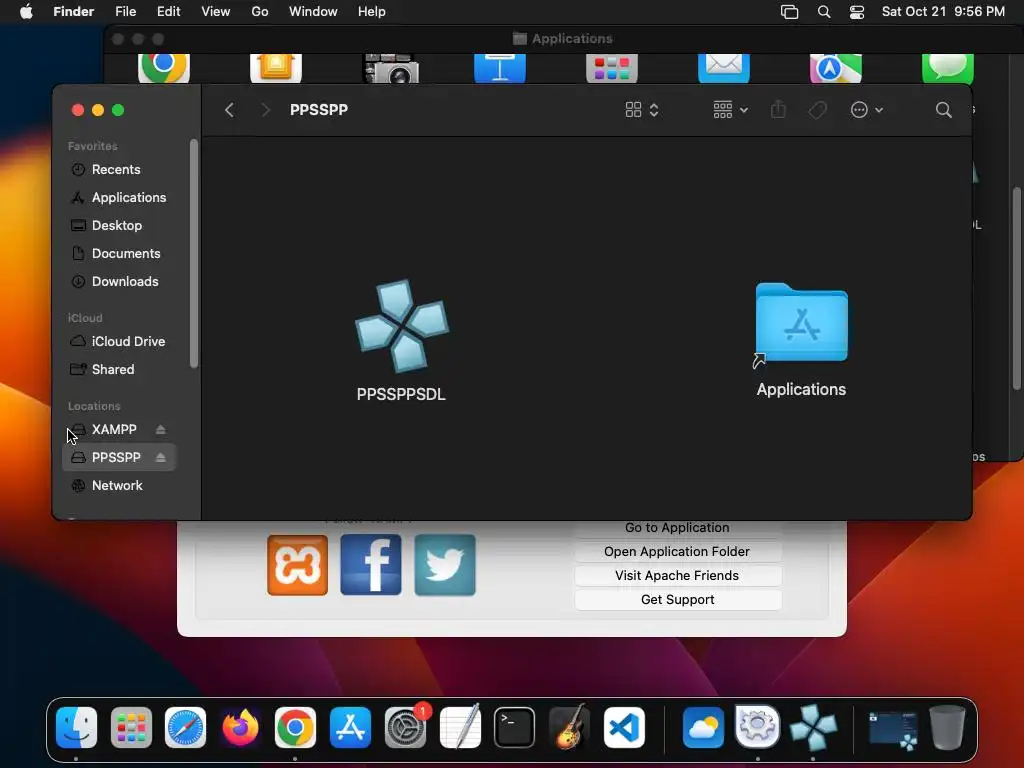
Task: Open the Action ellipsis menu dropdown
Action: coord(867,110)
